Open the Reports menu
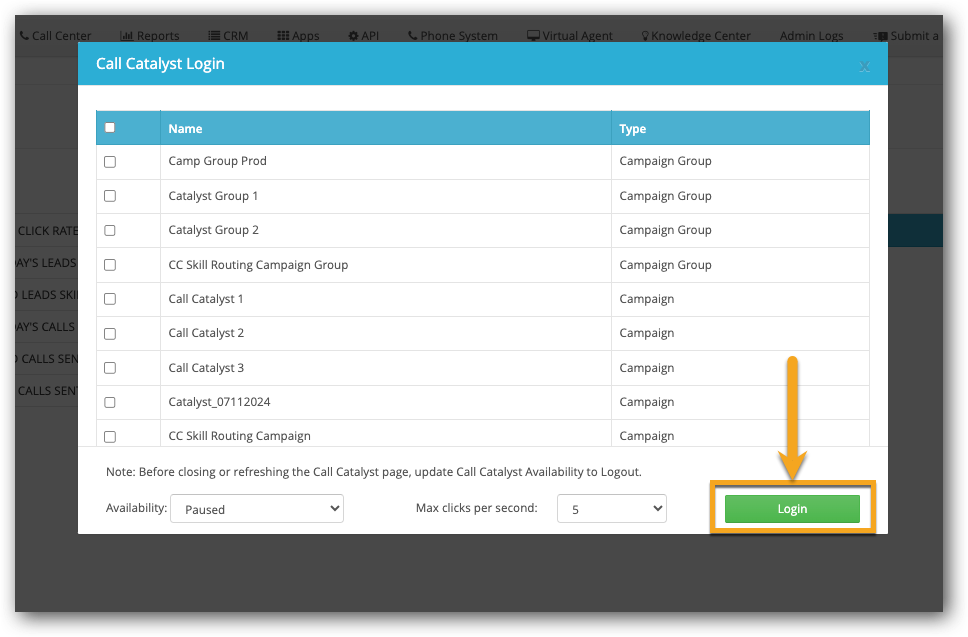The image size is (968, 637). 149,36
